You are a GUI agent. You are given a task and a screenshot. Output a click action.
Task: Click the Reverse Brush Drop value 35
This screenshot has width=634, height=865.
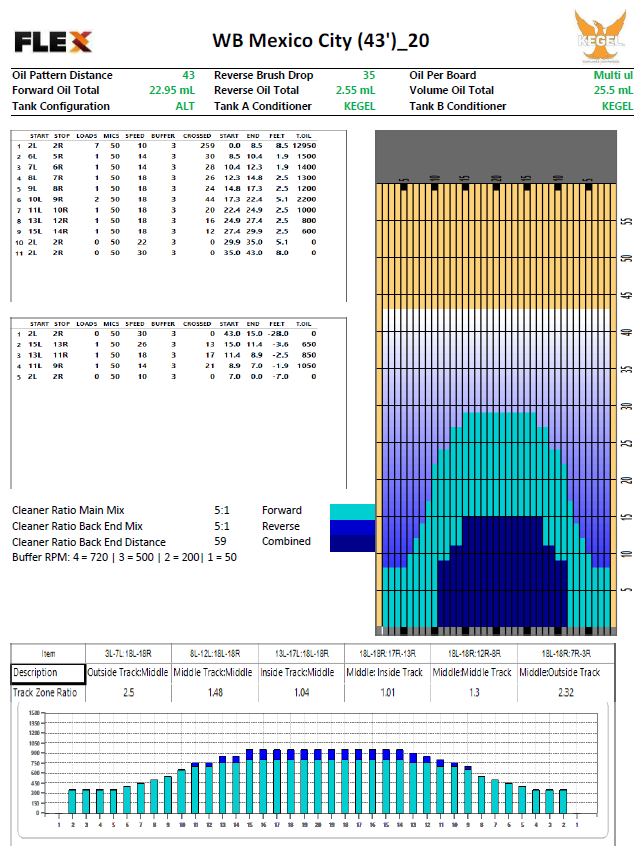tap(369, 75)
